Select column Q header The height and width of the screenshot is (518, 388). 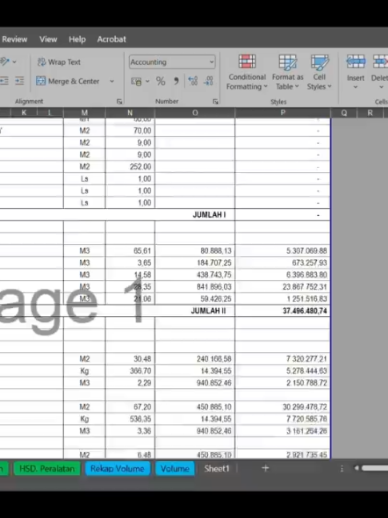[344, 113]
